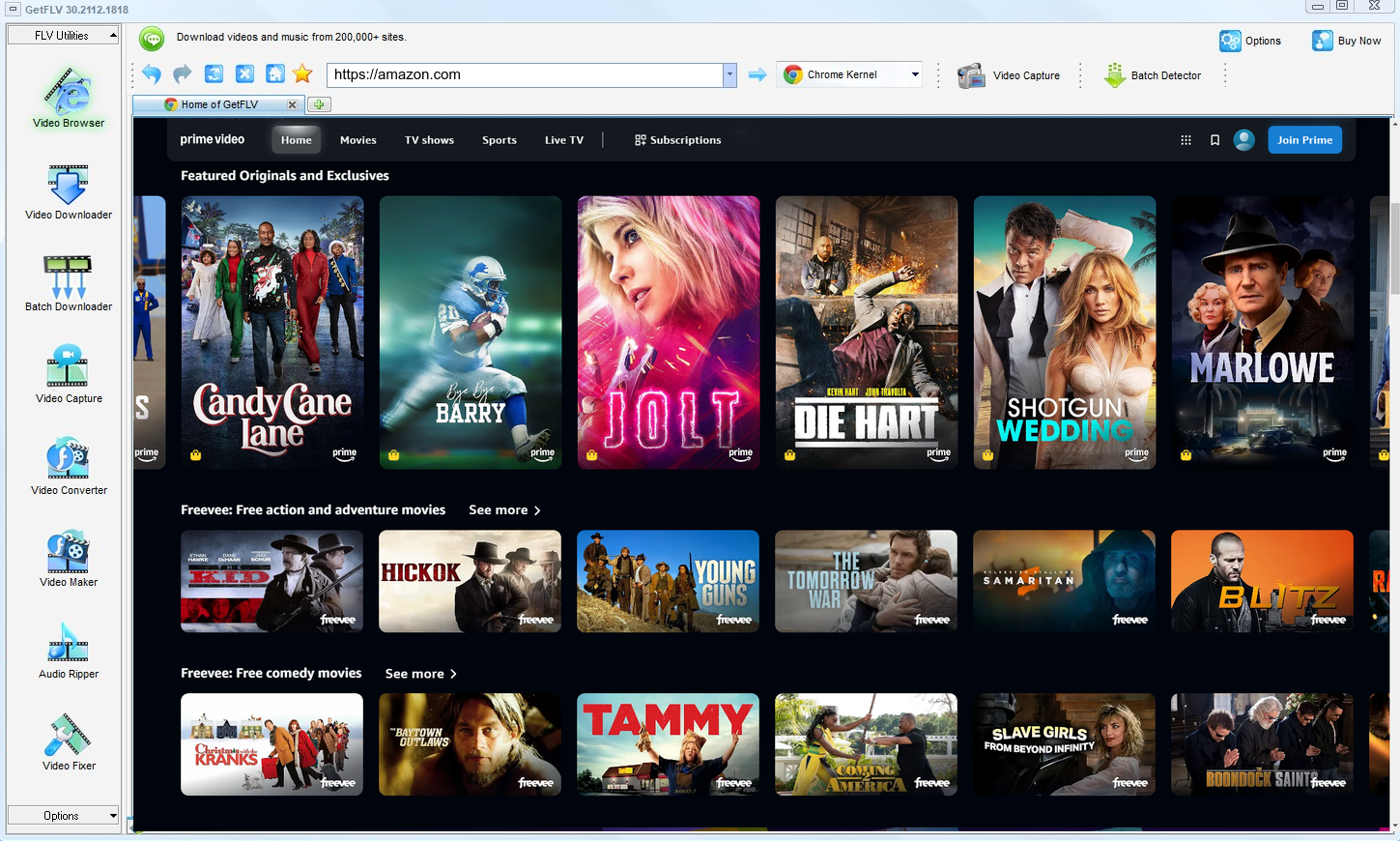Open Subscriptions section

(x=677, y=140)
